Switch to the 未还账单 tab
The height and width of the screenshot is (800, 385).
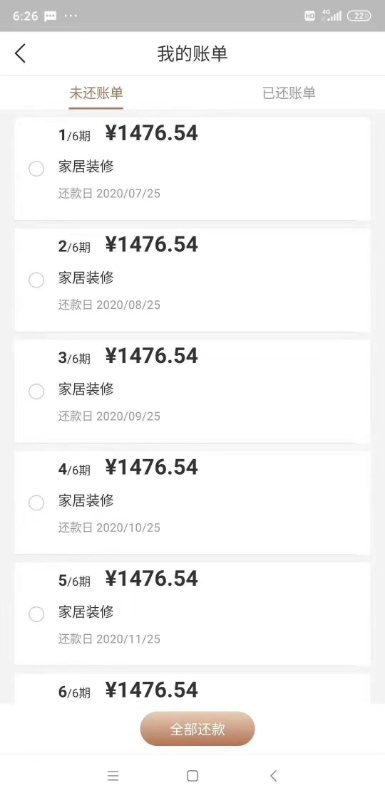[96, 93]
